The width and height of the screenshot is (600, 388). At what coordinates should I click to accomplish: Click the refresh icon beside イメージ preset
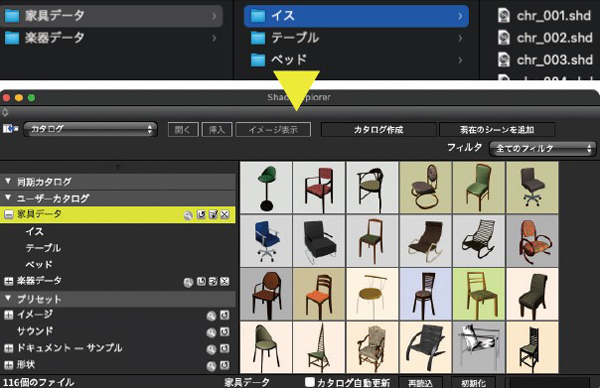point(225,315)
